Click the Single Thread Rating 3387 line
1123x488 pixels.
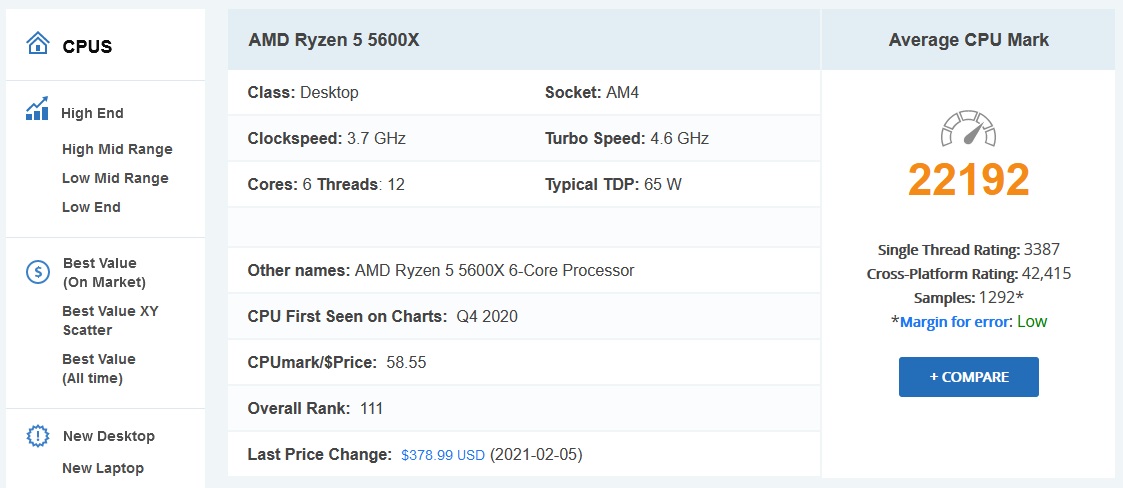[x=968, y=250]
